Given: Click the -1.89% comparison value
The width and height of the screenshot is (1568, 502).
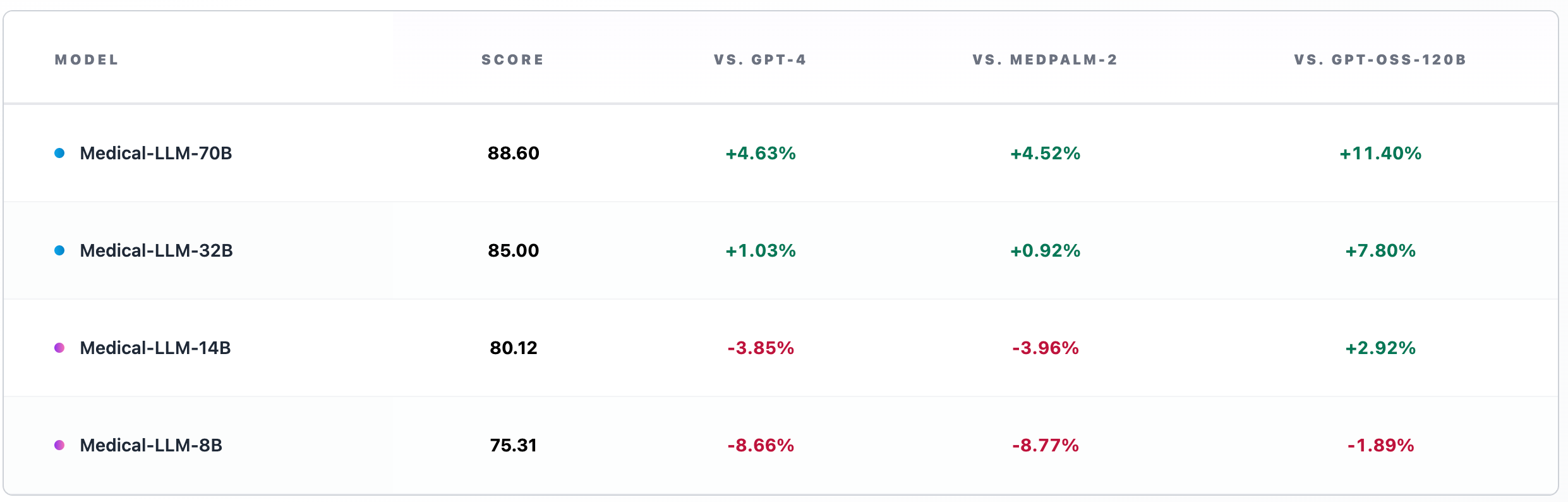Looking at the screenshot, I should tap(1380, 445).
